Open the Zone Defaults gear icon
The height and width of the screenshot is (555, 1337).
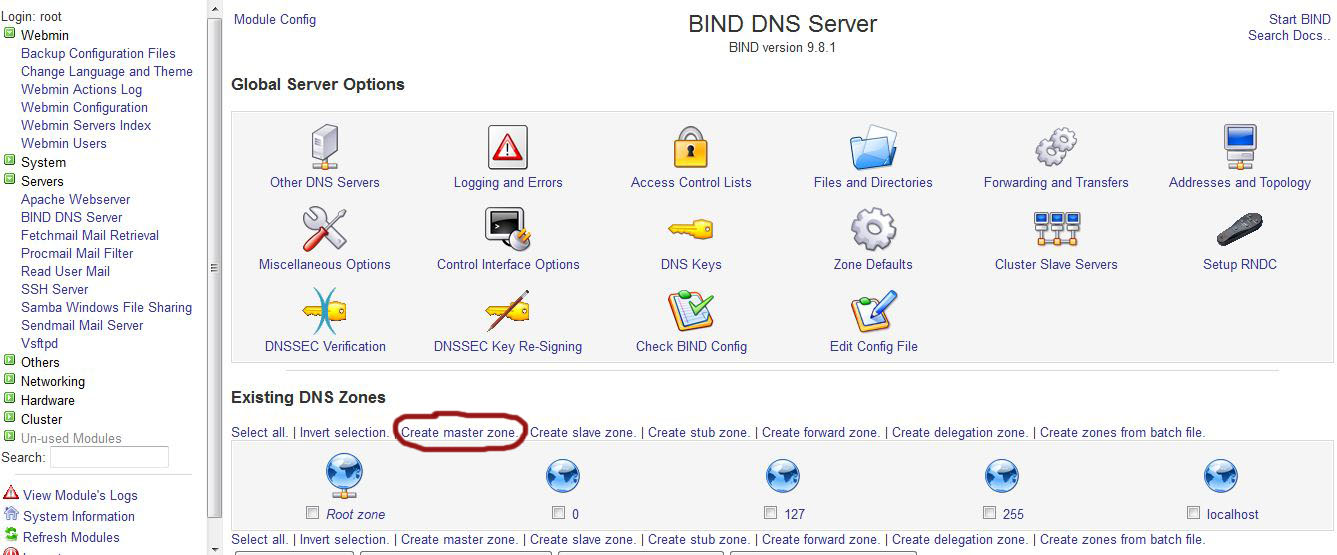(x=873, y=230)
